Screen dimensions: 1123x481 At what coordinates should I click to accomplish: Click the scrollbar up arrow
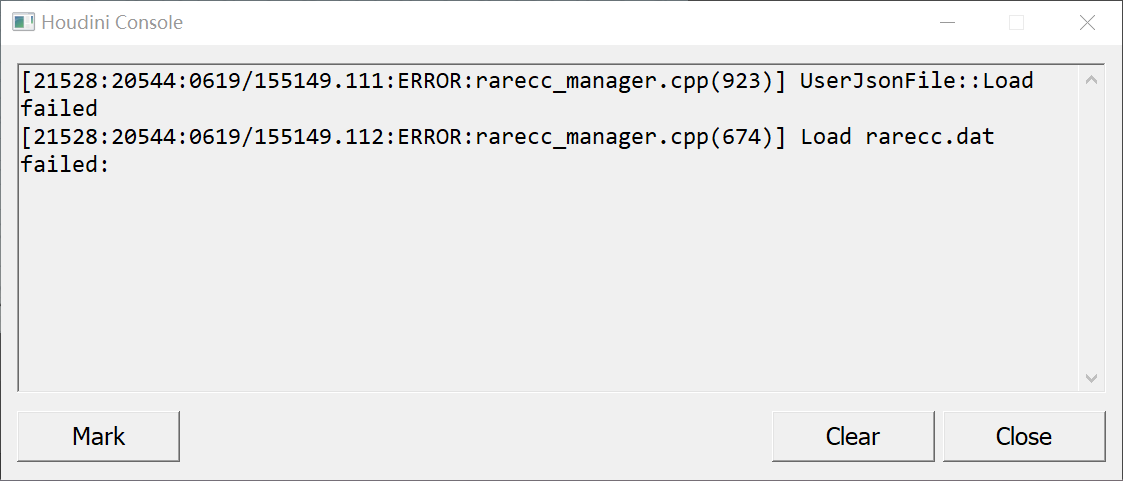1092,80
